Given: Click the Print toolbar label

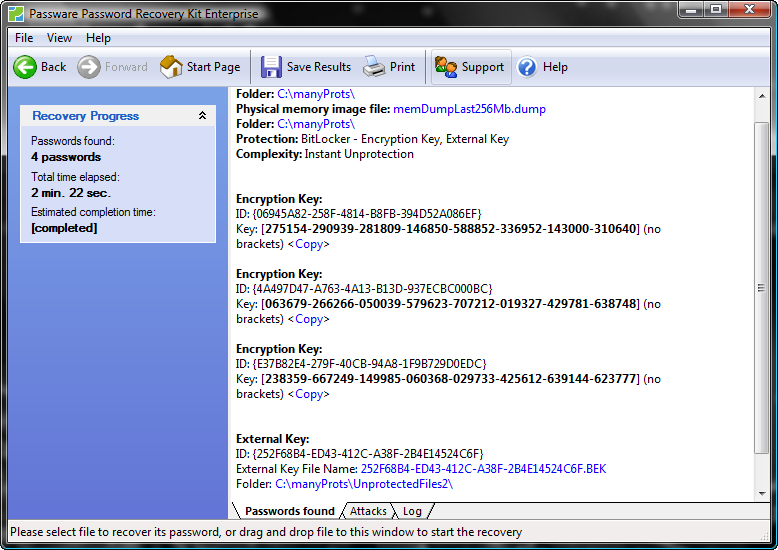Looking at the screenshot, I should (402, 67).
